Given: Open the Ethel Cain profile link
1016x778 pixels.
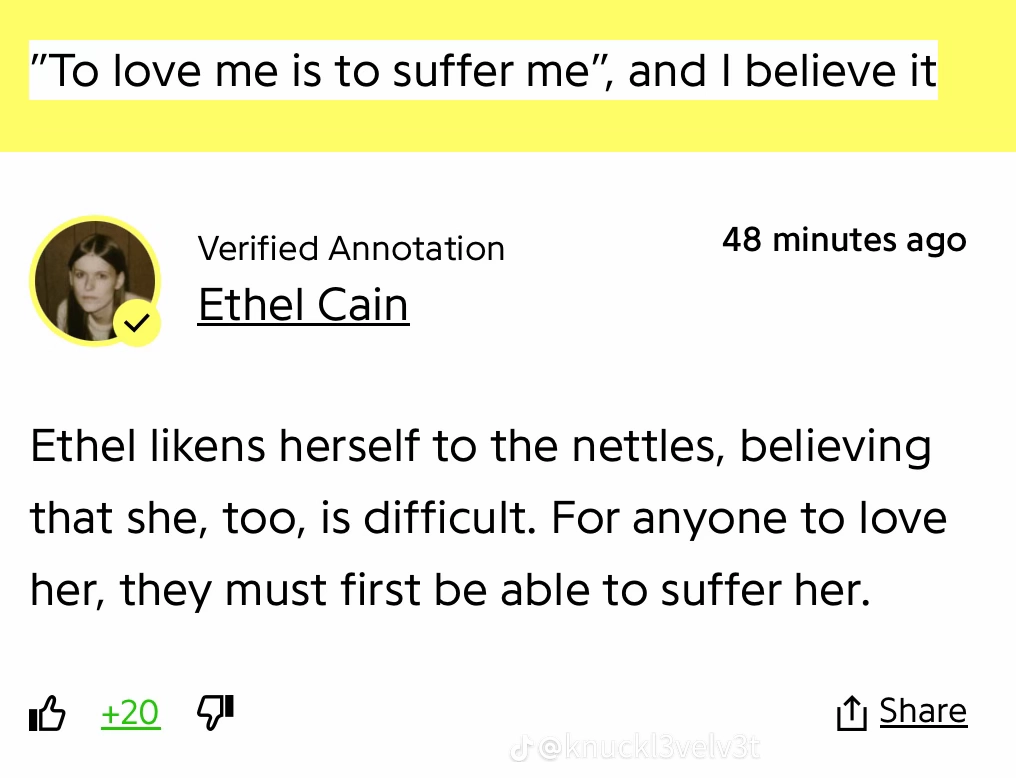Looking at the screenshot, I should pyautogui.click(x=303, y=304).
